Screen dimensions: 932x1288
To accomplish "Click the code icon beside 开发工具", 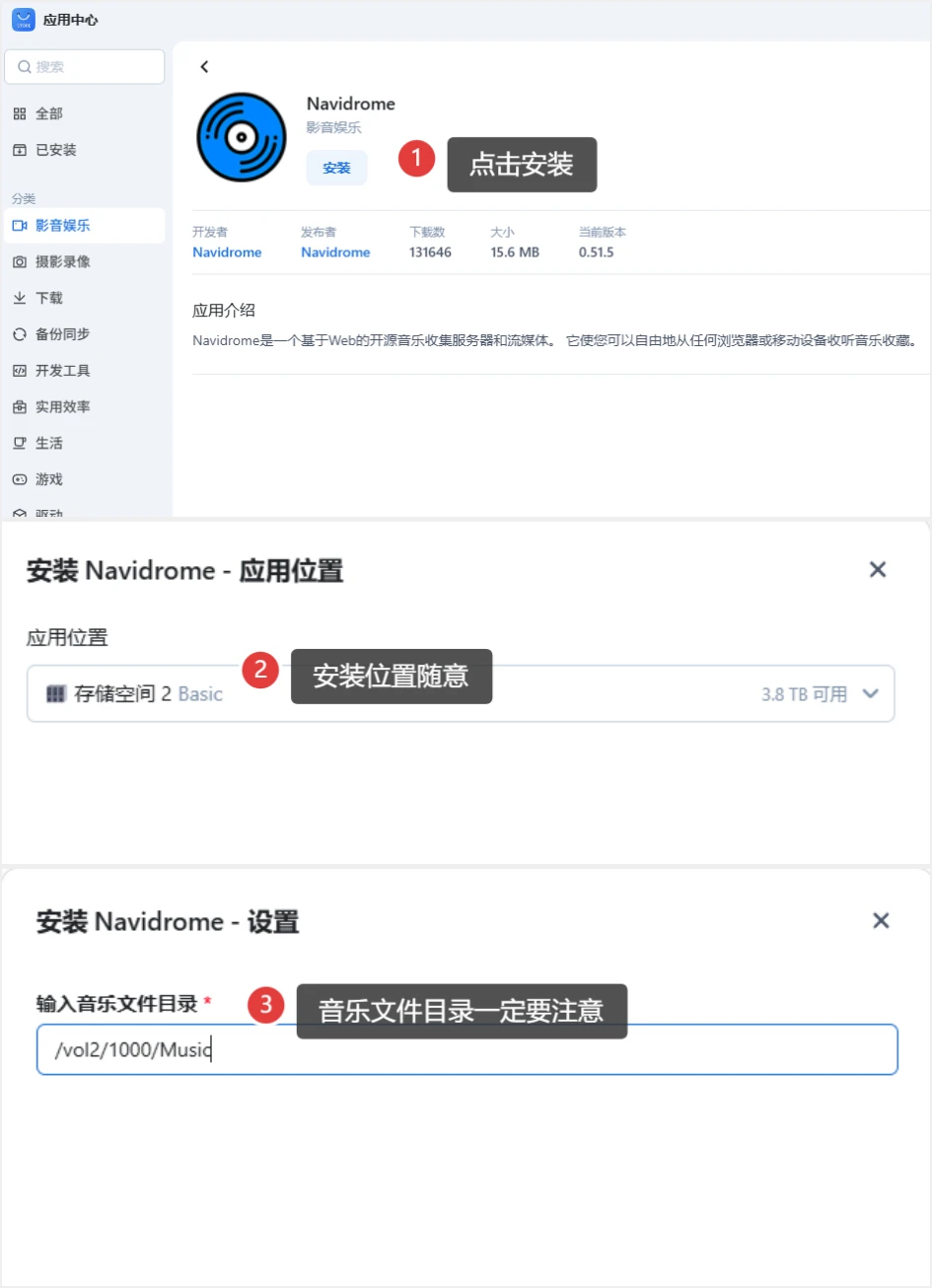I will tap(20, 371).
